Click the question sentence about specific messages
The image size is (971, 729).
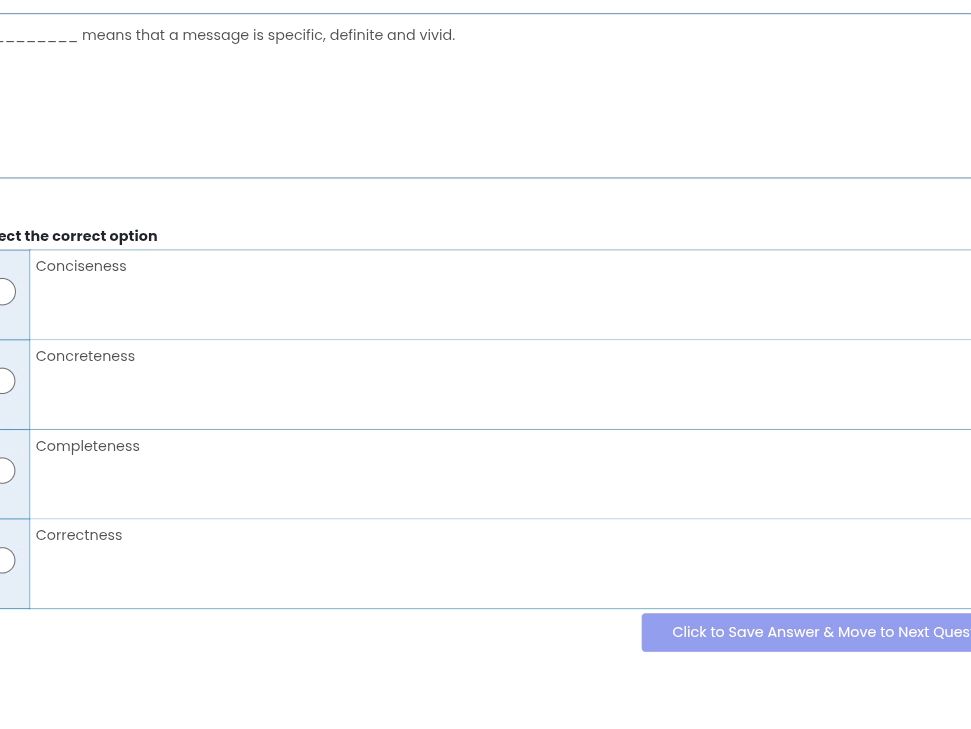(268, 35)
